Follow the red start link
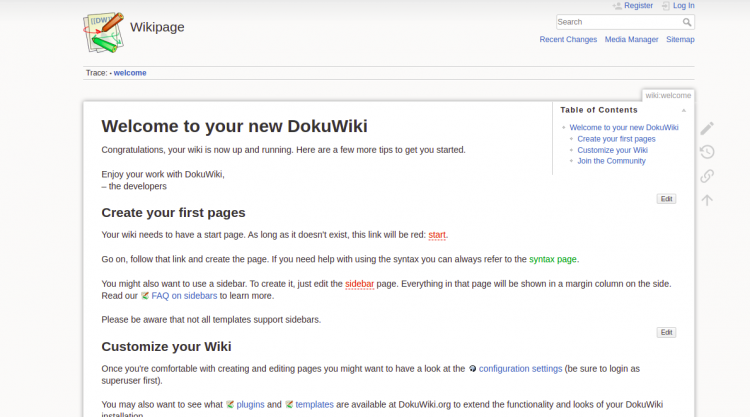Screen dimensions: 750x417 pyautogui.click(x=437, y=235)
